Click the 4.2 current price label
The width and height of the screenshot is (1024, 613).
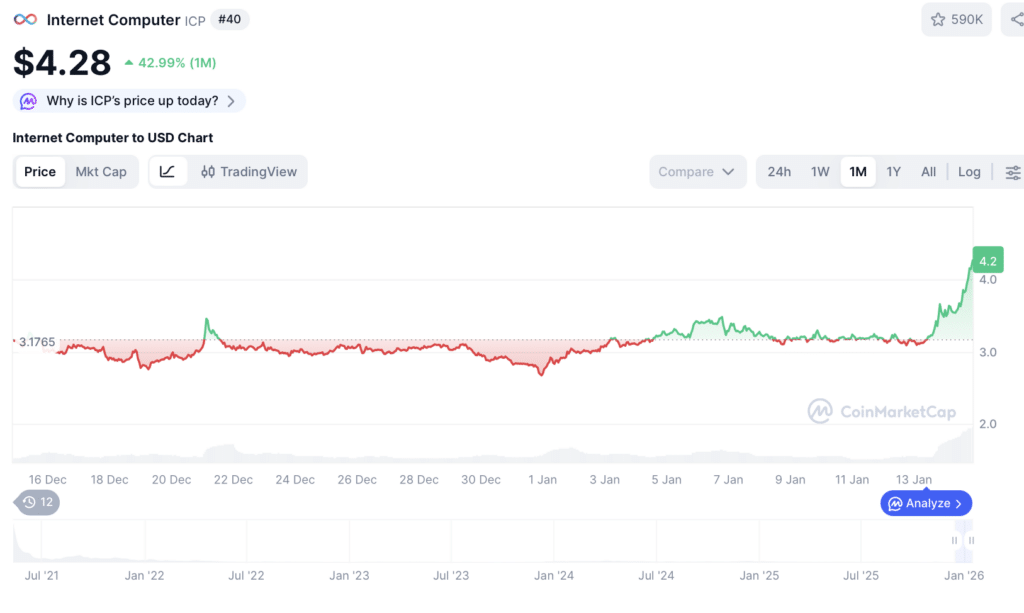(x=987, y=260)
